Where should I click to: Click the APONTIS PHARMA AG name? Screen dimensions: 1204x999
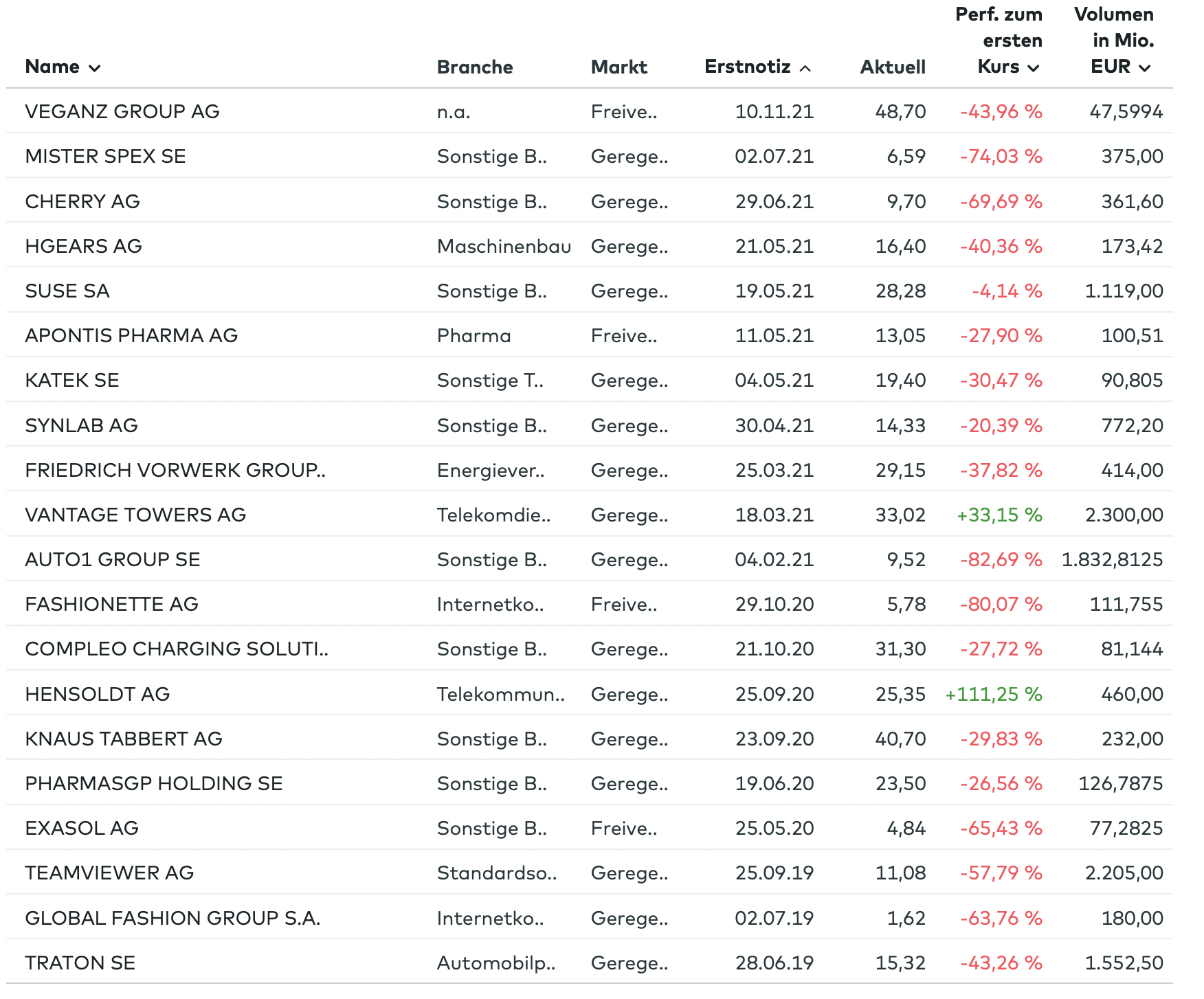point(131,335)
